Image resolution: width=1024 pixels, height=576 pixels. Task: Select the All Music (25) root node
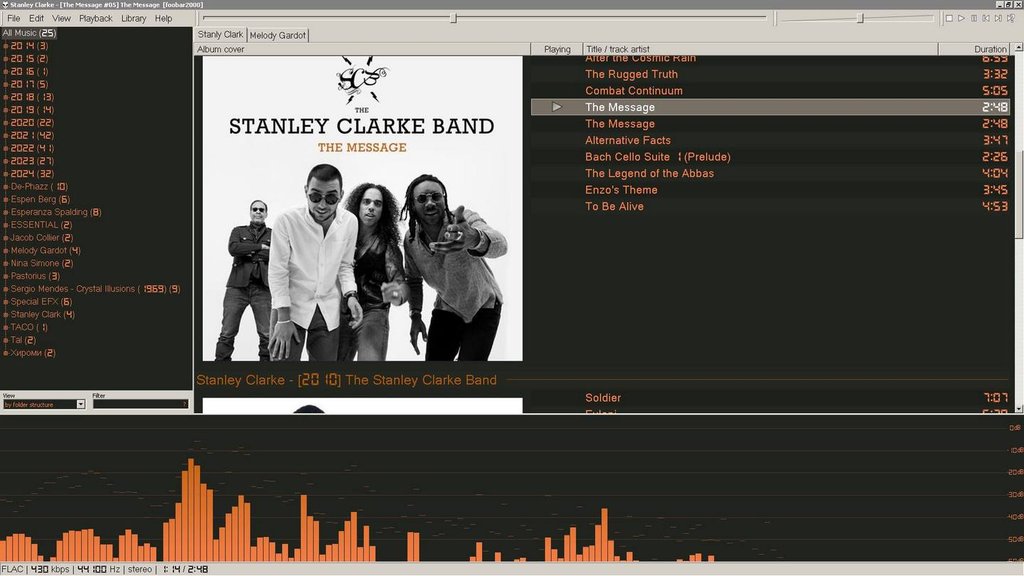(29, 33)
